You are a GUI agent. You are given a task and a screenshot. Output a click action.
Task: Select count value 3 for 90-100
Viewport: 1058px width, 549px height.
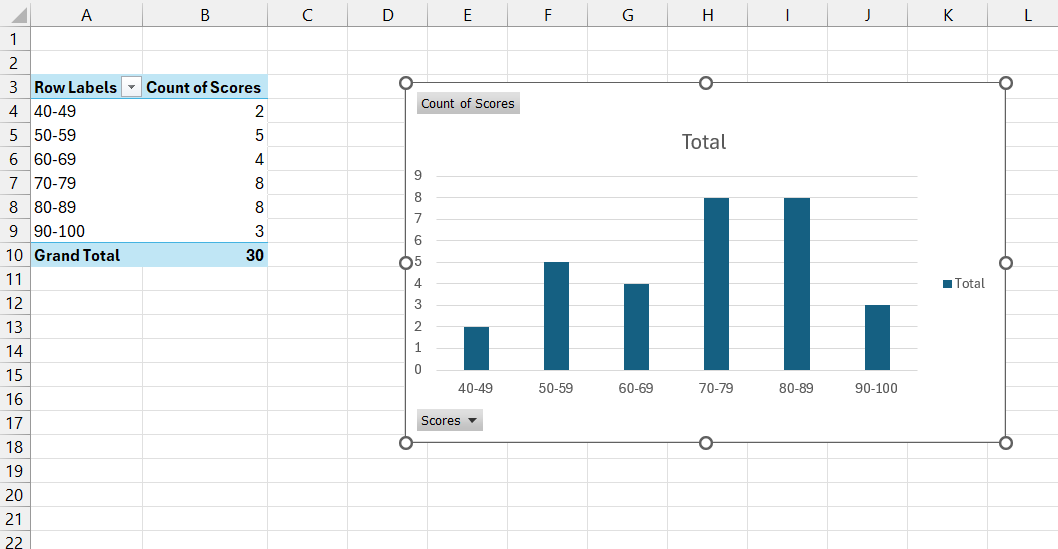tap(205, 231)
